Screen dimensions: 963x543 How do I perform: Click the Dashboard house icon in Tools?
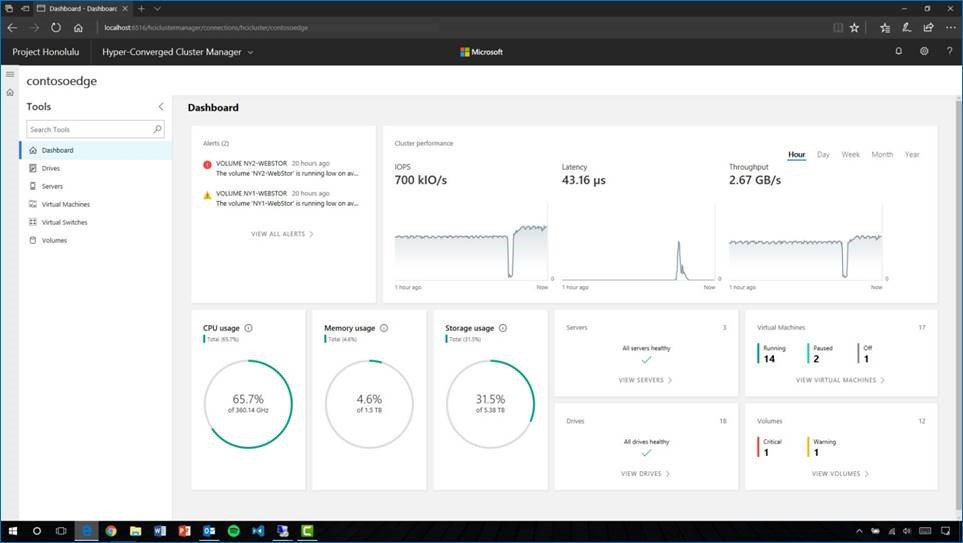33,150
